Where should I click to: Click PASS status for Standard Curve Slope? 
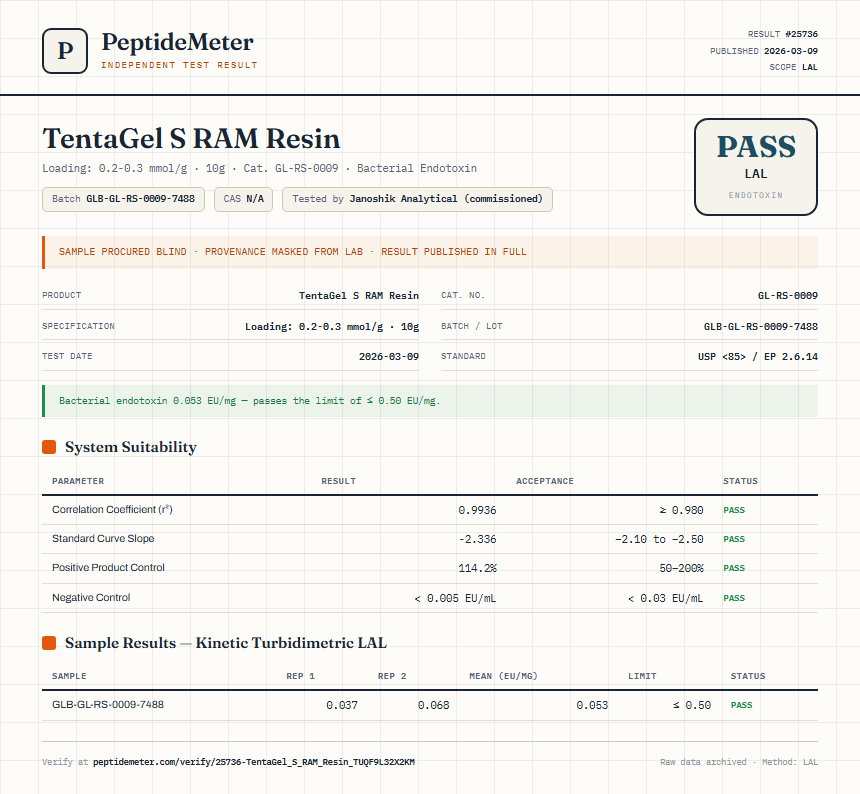[x=734, y=539]
